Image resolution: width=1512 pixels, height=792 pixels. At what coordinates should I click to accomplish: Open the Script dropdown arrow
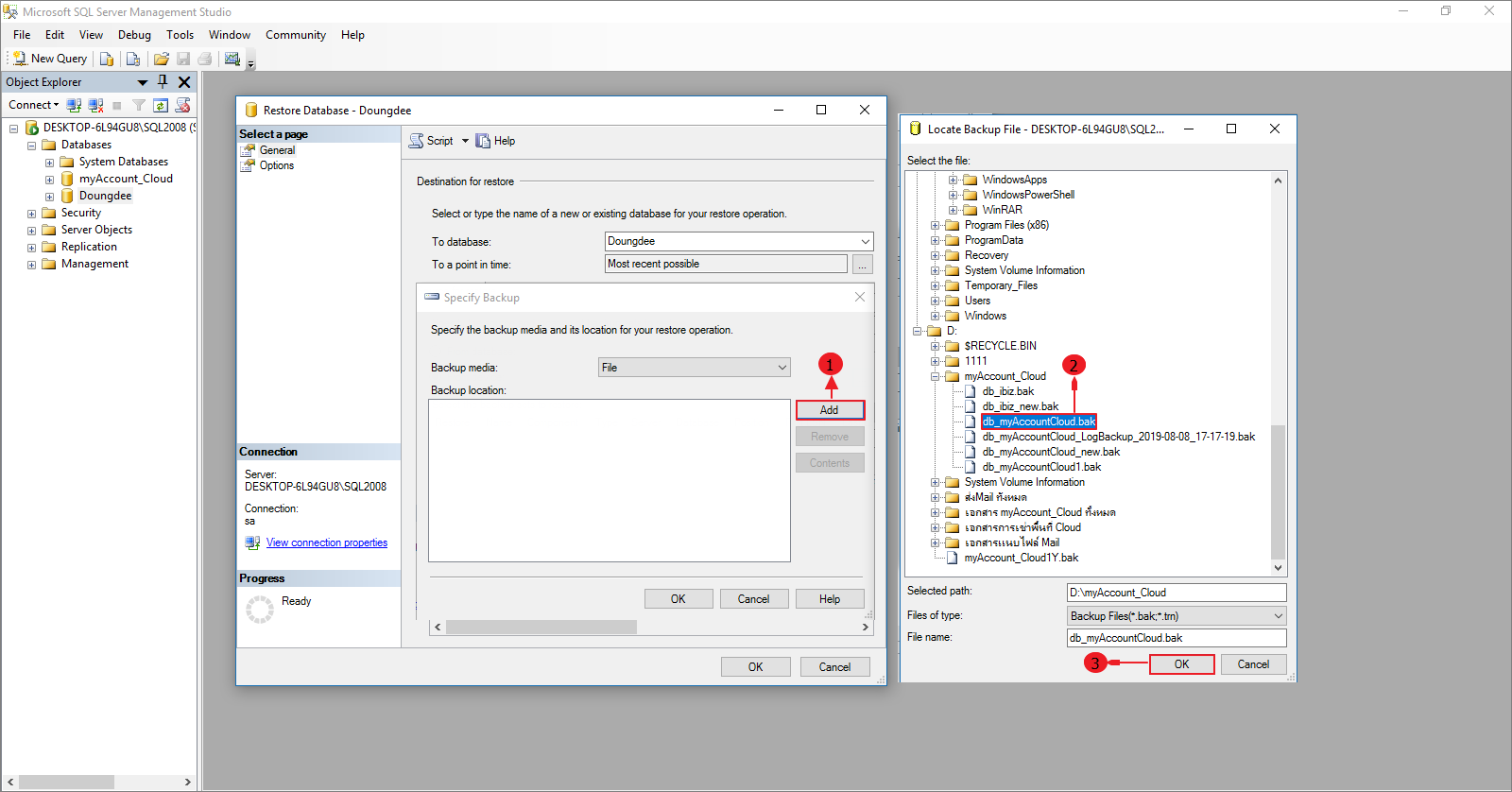click(465, 141)
